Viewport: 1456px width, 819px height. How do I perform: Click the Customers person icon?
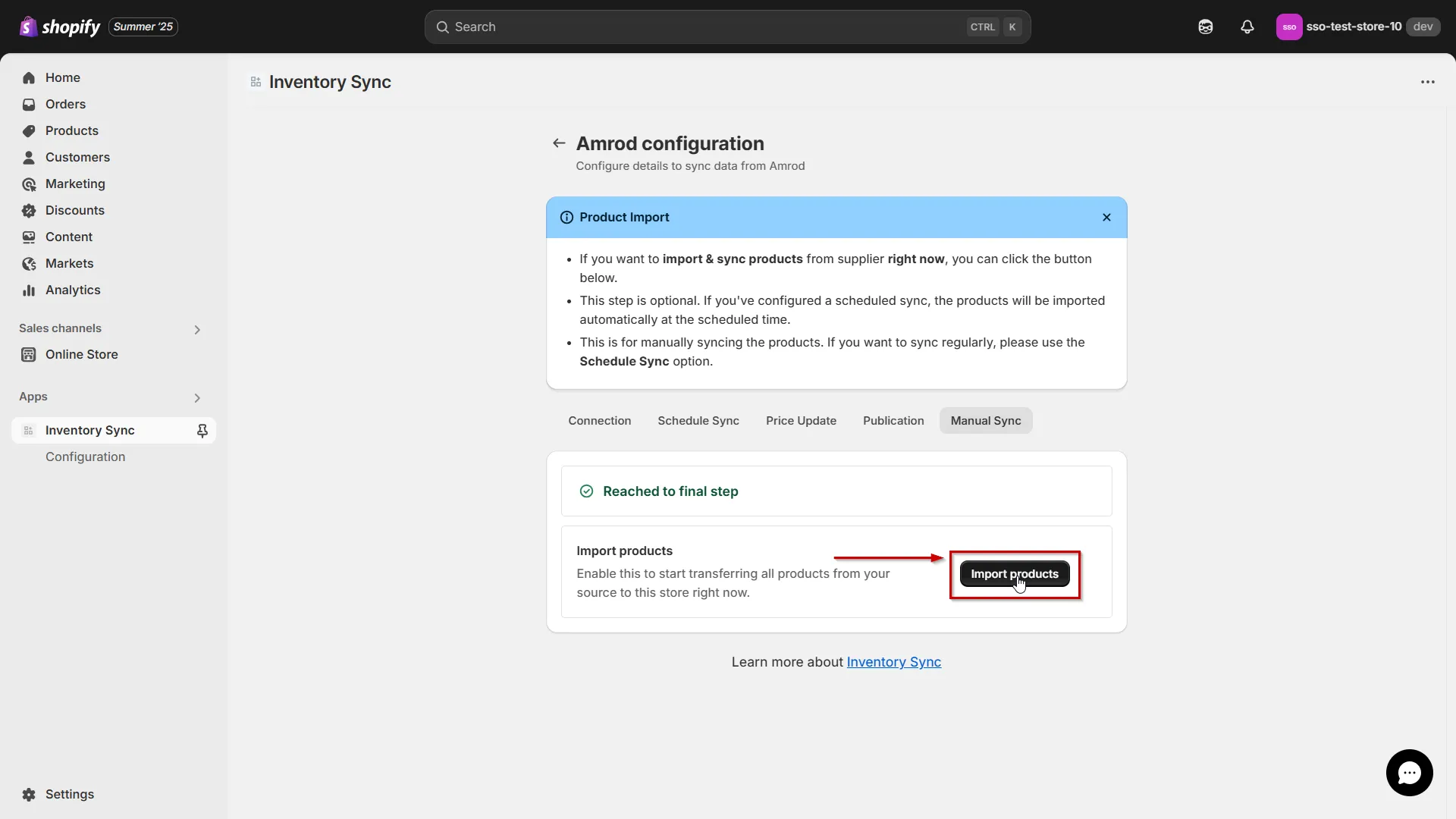pos(29,157)
